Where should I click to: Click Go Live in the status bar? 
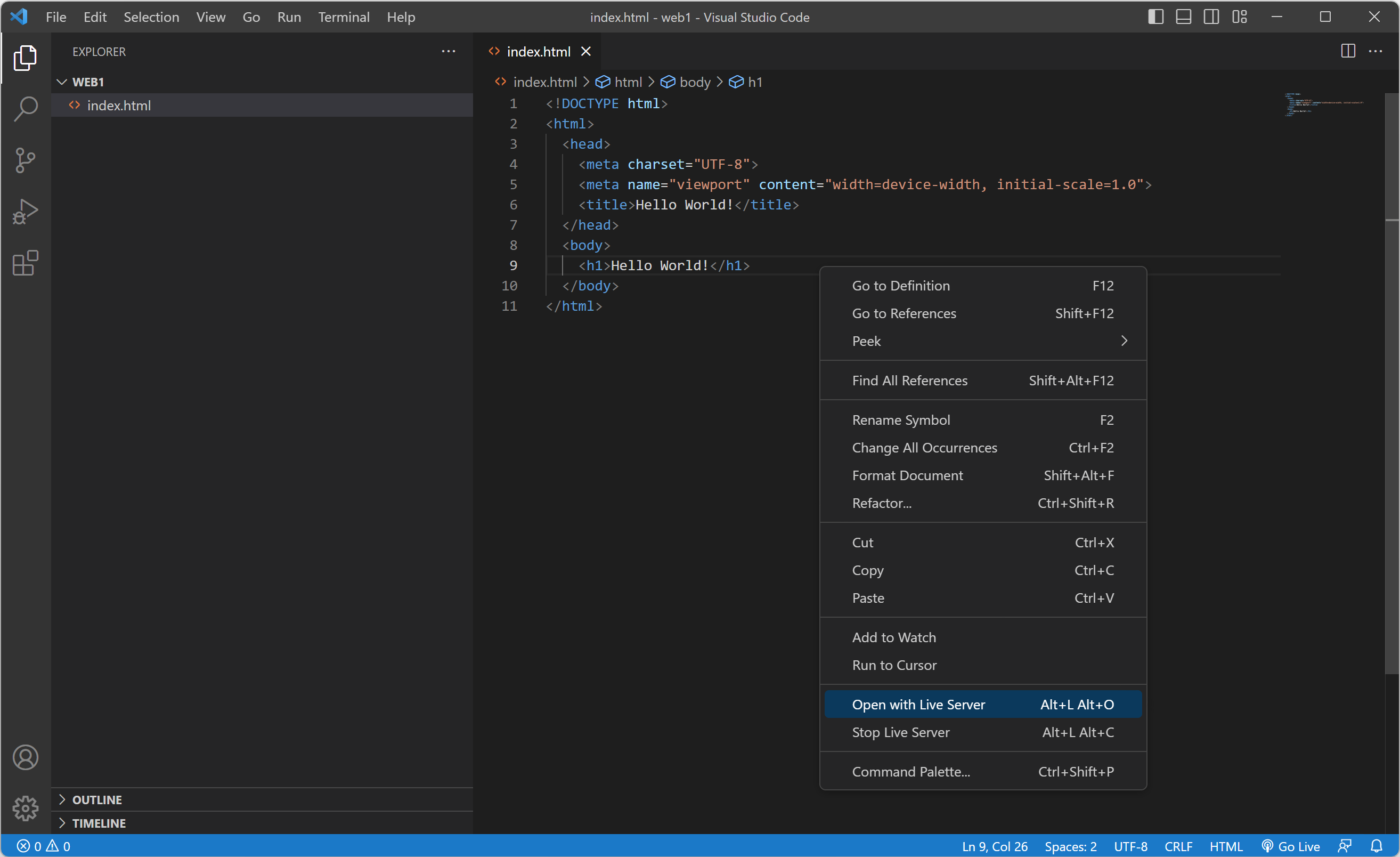[1290, 846]
